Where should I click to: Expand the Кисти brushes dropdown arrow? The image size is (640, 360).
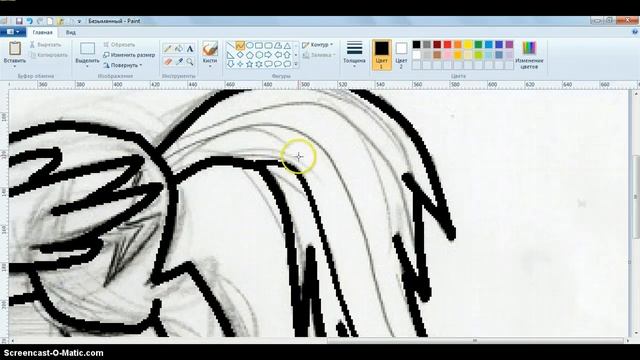210,67
